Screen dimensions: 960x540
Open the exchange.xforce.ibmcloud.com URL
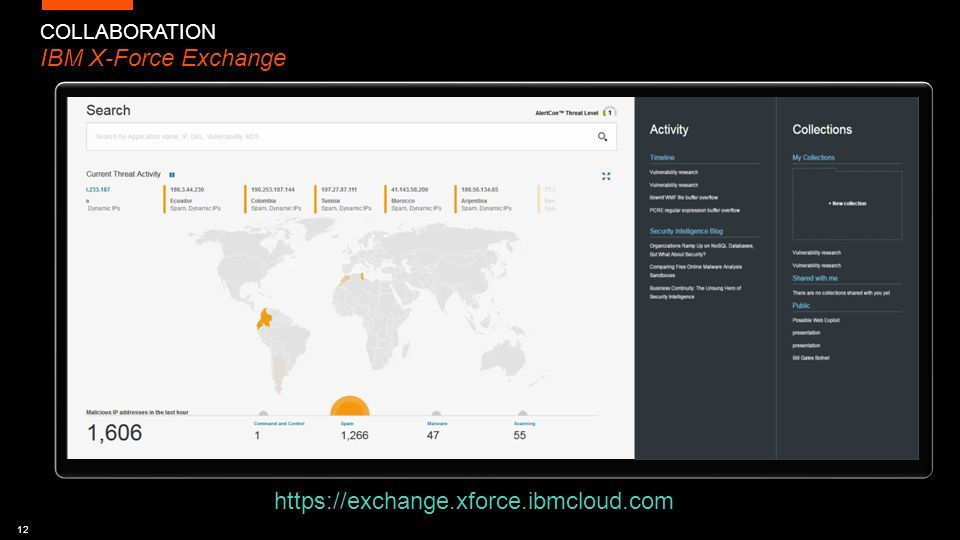coord(474,501)
